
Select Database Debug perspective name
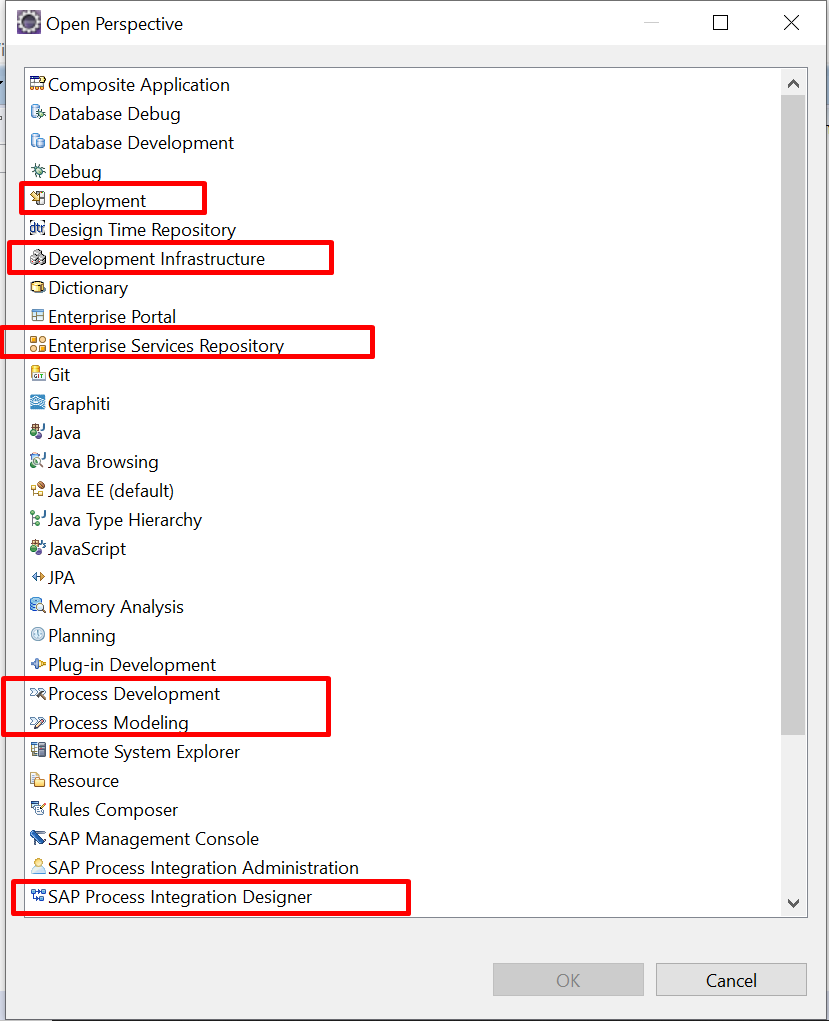tap(114, 114)
